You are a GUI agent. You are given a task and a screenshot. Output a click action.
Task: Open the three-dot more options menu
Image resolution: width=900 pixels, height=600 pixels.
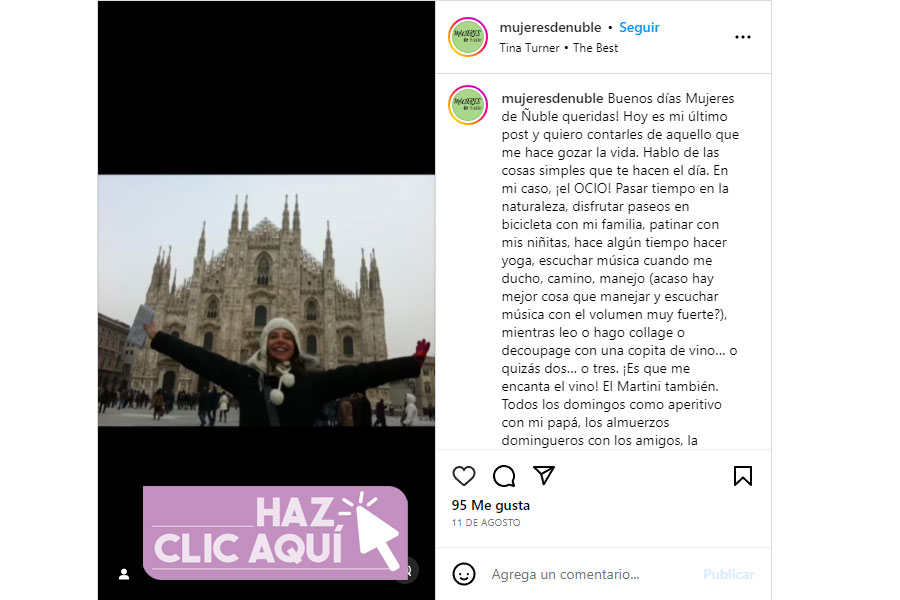[743, 37]
